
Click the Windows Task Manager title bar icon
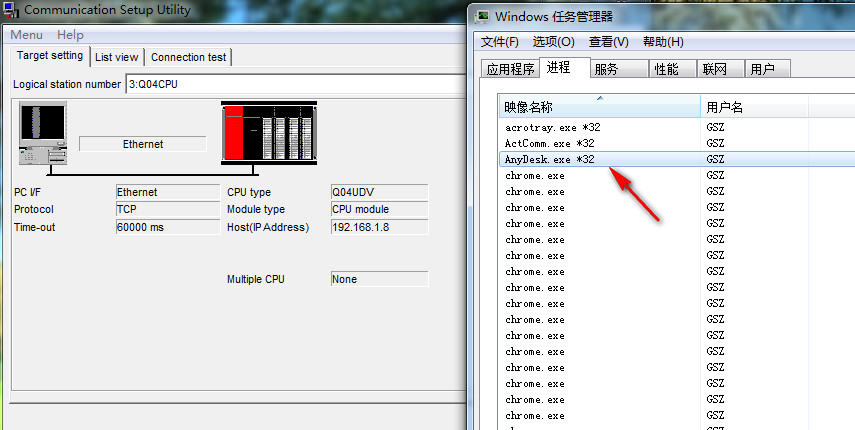482,16
